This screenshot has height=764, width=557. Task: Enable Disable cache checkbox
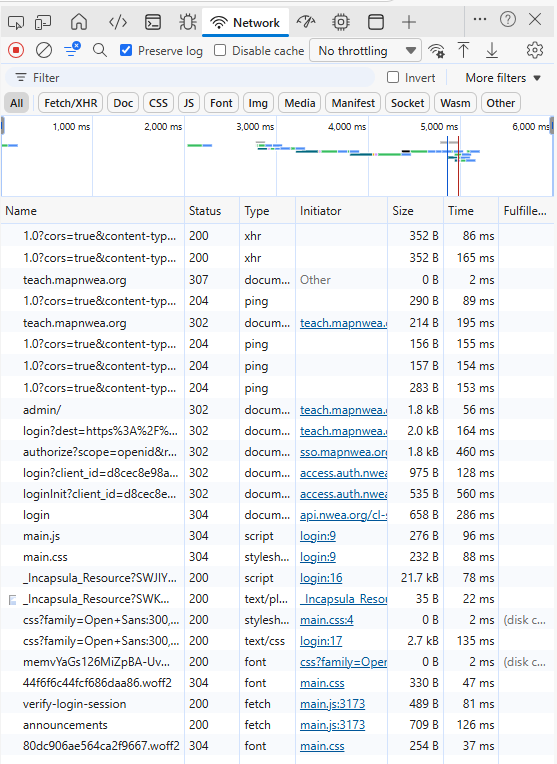tap(220, 50)
